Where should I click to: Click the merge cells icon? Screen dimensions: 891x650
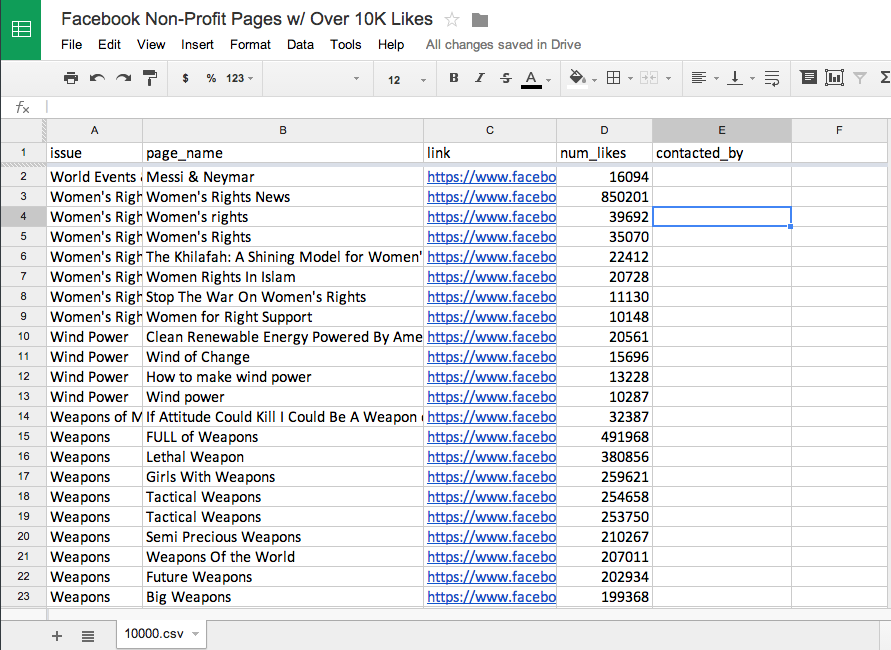coord(648,78)
